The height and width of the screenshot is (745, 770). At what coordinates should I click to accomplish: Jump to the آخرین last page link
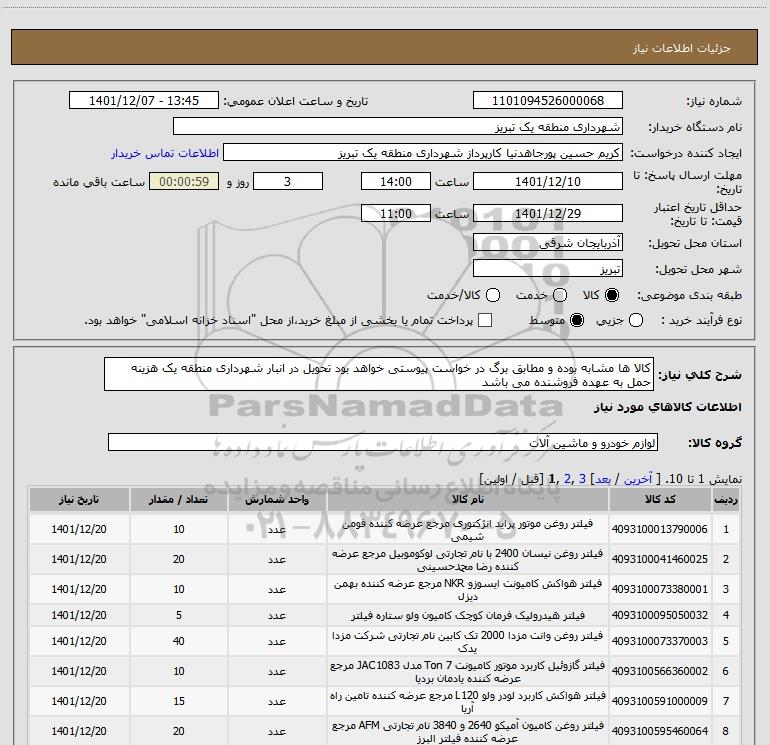click(638, 479)
